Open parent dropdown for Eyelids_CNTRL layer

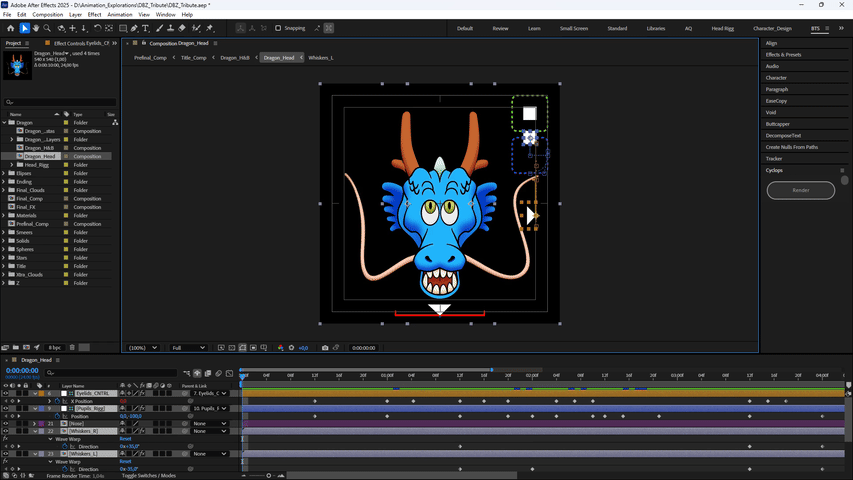[x=210, y=393]
